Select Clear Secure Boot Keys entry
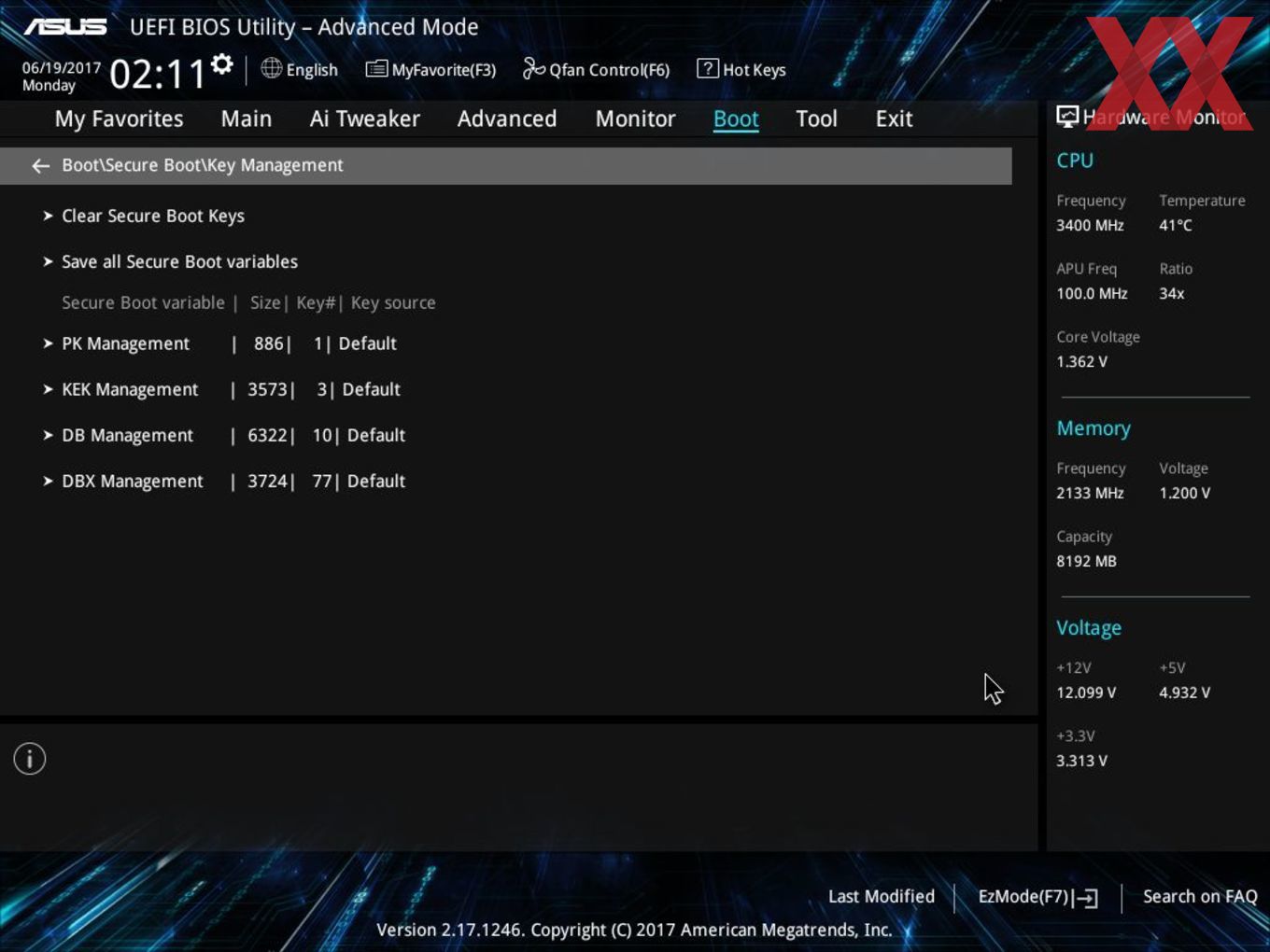This screenshot has width=1270, height=952. 153,216
